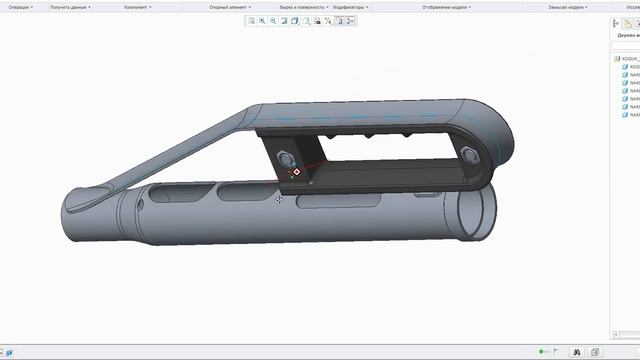
Task: Open the Datum Display Filters icon
Action: [328, 21]
